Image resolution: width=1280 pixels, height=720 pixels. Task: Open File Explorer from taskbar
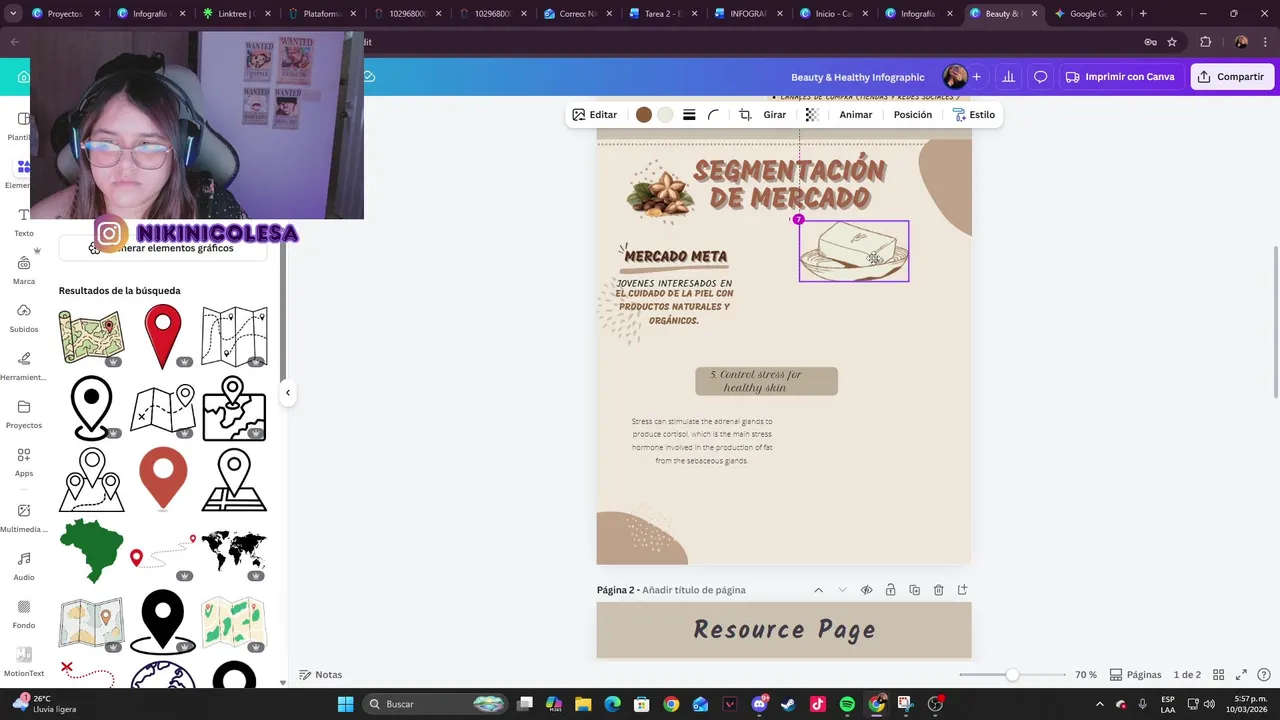[x=583, y=704]
